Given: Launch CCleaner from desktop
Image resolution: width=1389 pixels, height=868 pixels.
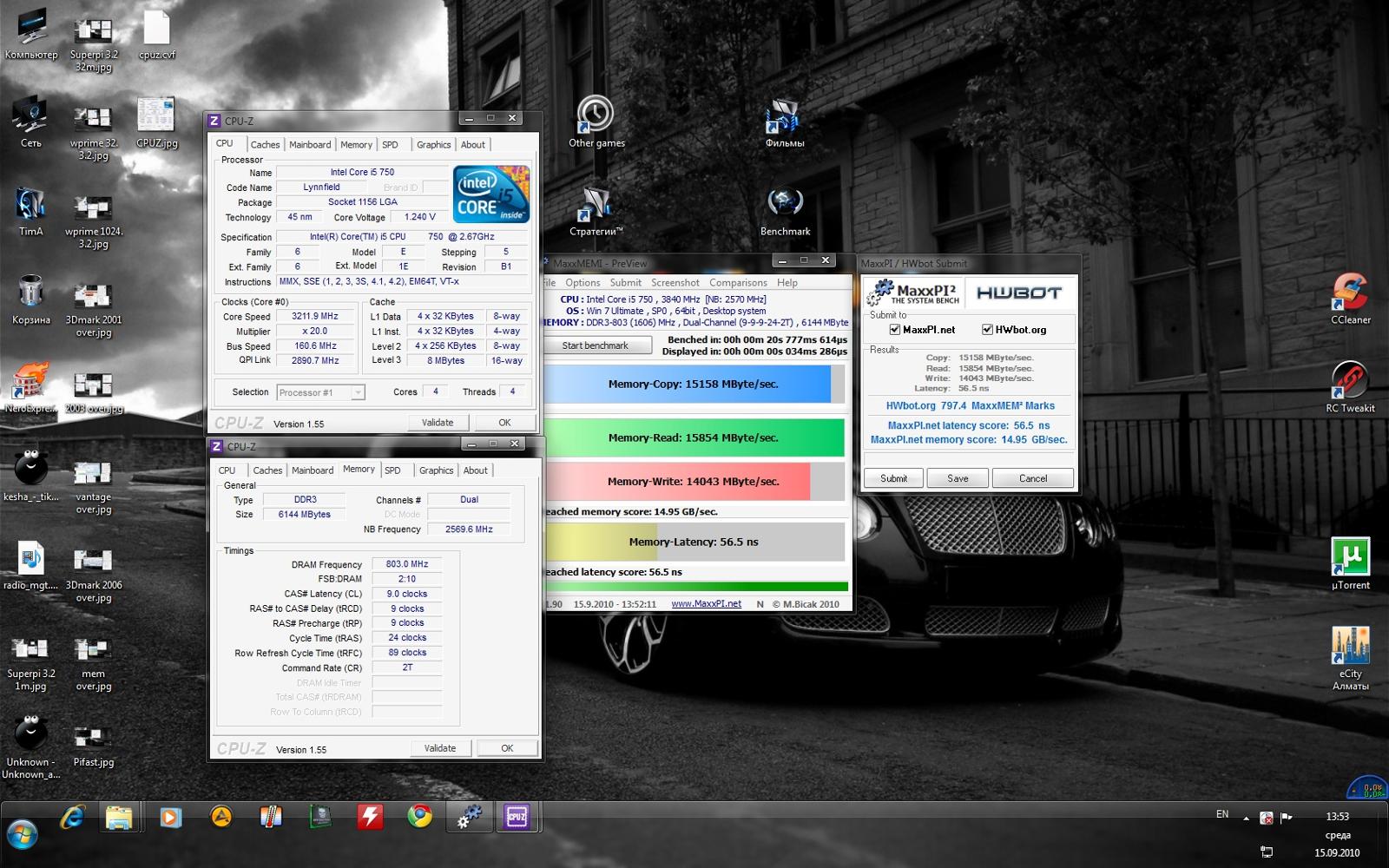Looking at the screenshot, I should click(1350, 298).
